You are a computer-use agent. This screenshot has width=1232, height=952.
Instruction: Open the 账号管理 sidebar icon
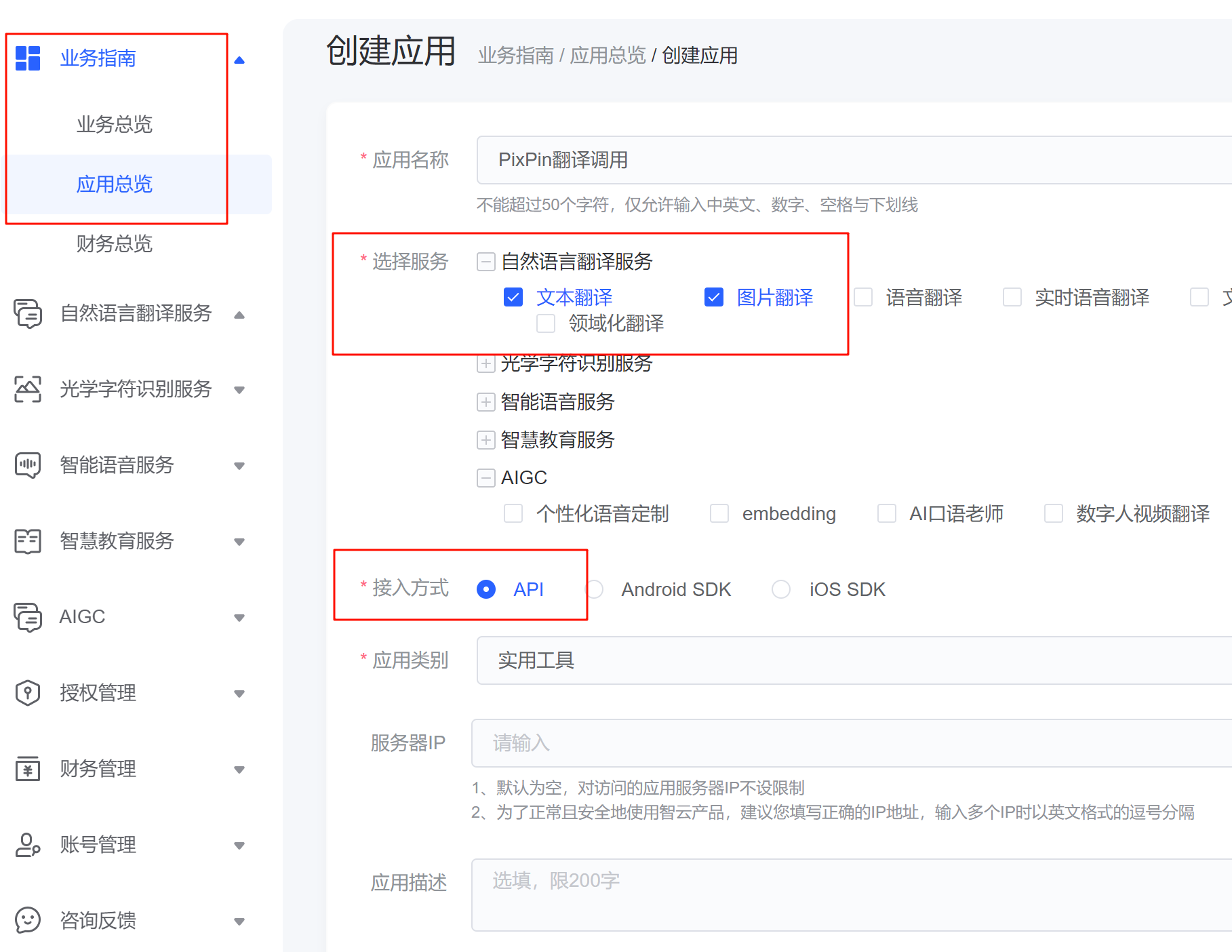pos(27,845)
